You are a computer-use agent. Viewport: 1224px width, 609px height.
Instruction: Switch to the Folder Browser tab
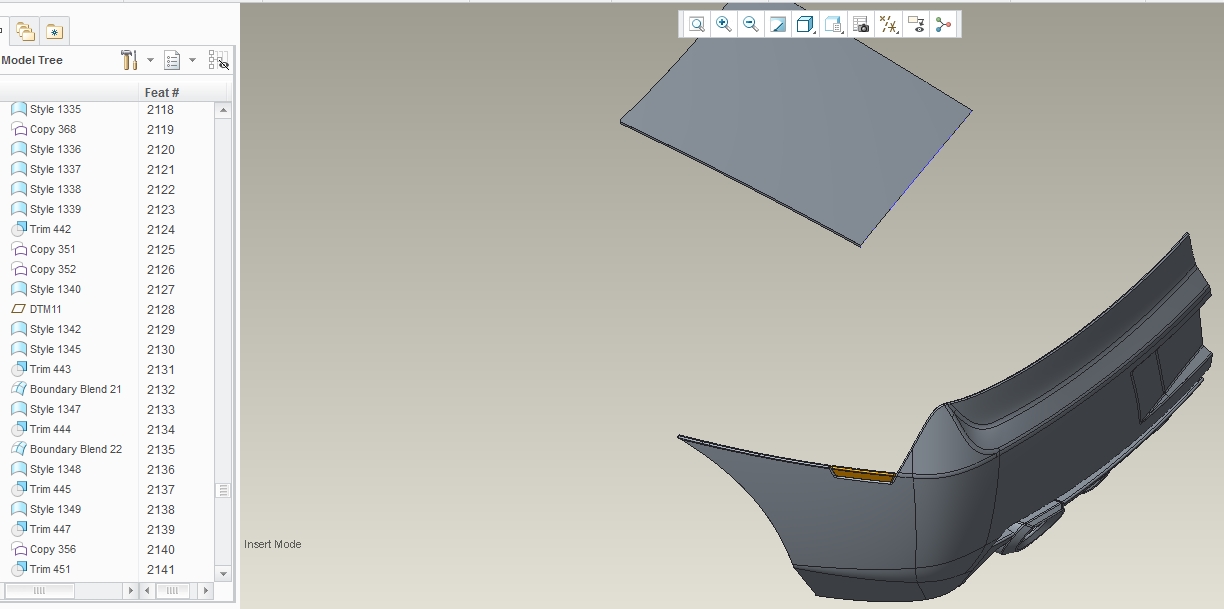pos(25,32)
